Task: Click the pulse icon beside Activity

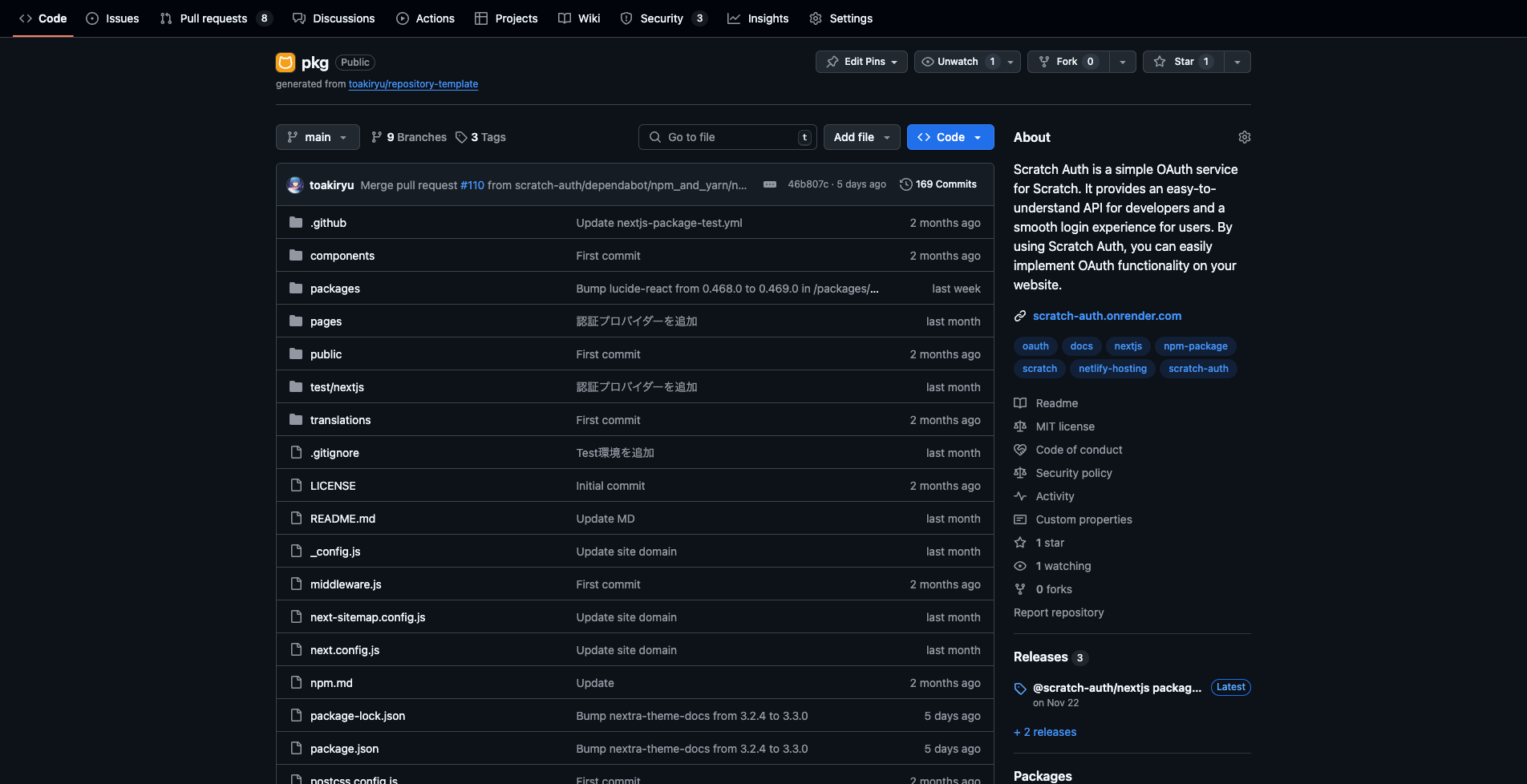Action: (x=1020, y=496)
